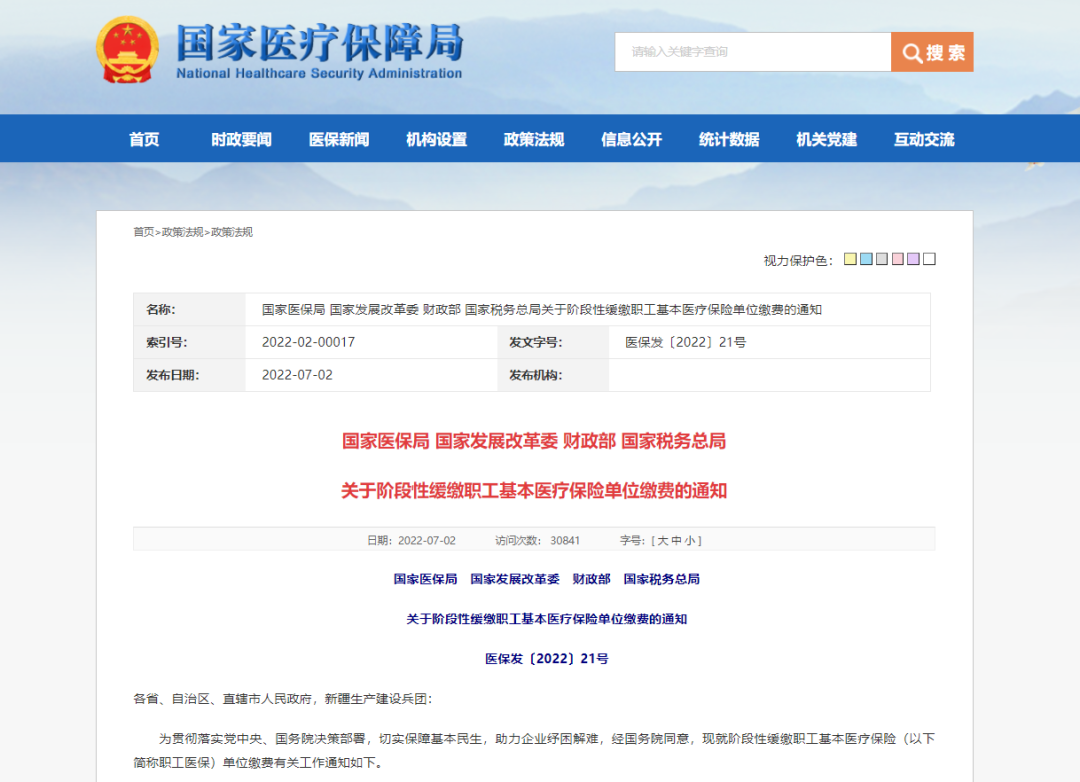Click the paragraph beginning 为贯彻落实党中央

point(534,750)
